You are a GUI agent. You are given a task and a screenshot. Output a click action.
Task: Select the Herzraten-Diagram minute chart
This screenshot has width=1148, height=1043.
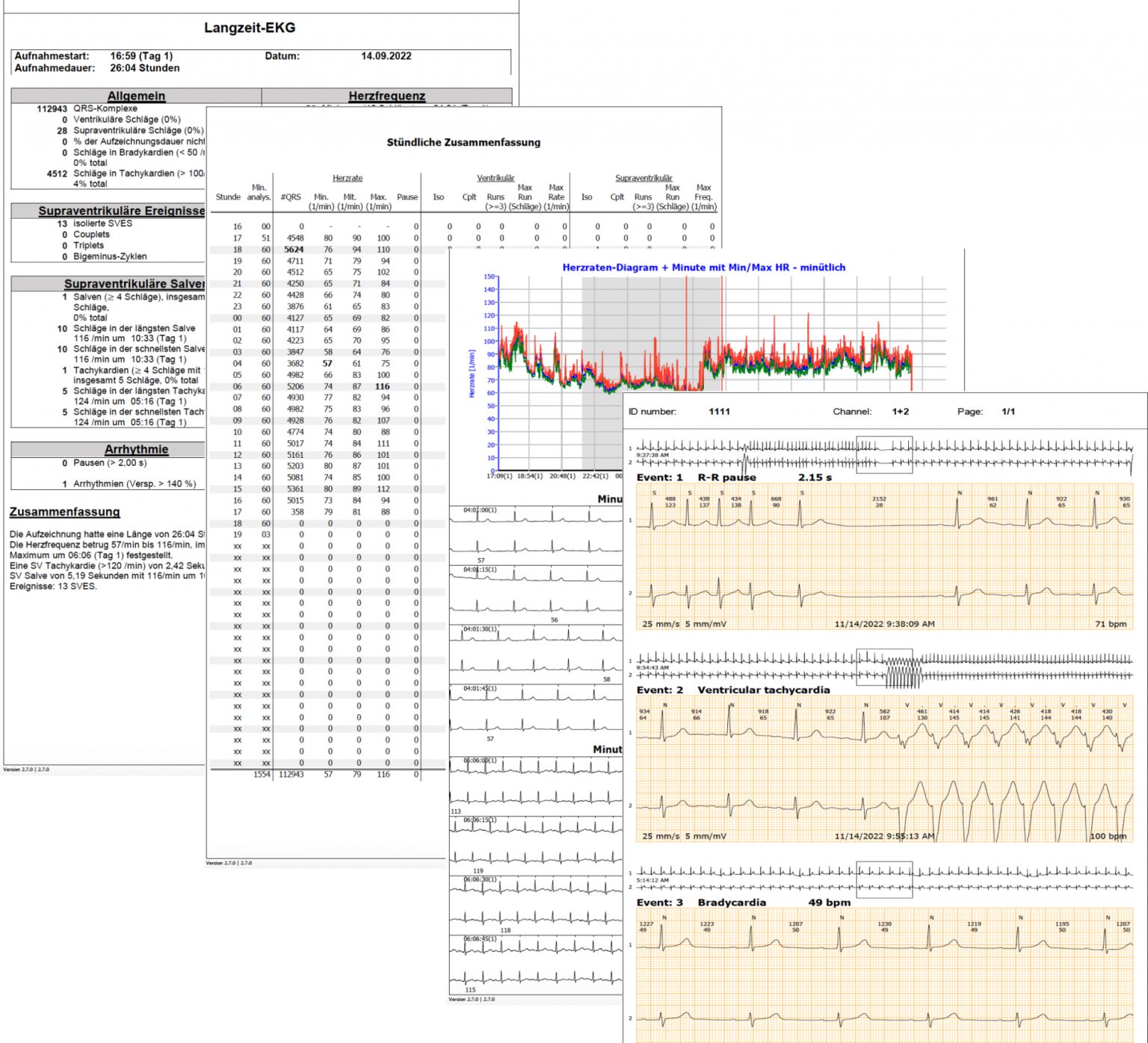click(x=705, y=267)
